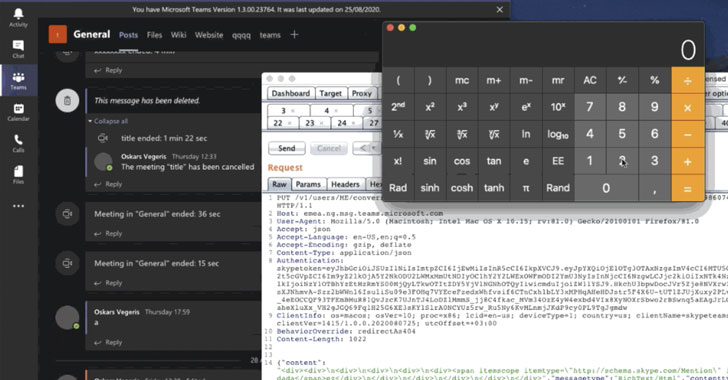Click the BehaviorOverride: redirectAs404 header line
Image resolution: width=728 pixels, height=380 pixels.
pos(346,331)
